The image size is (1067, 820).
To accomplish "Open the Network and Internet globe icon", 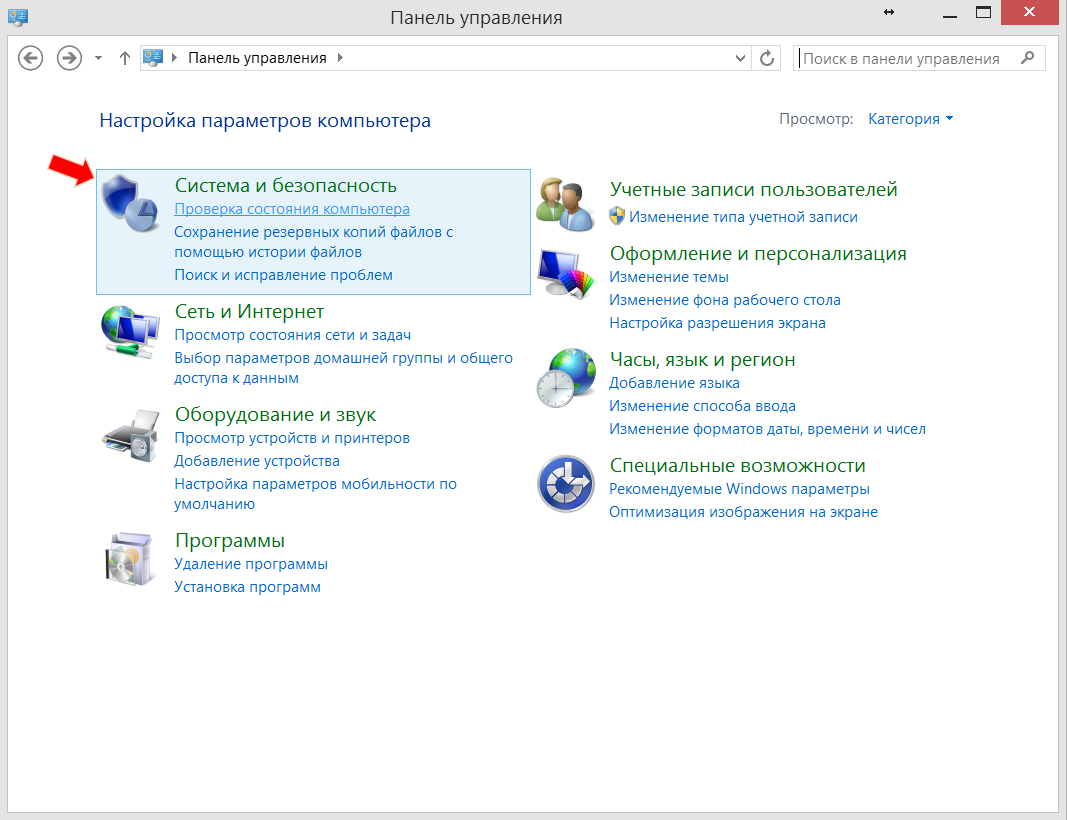I will (130, 331).
